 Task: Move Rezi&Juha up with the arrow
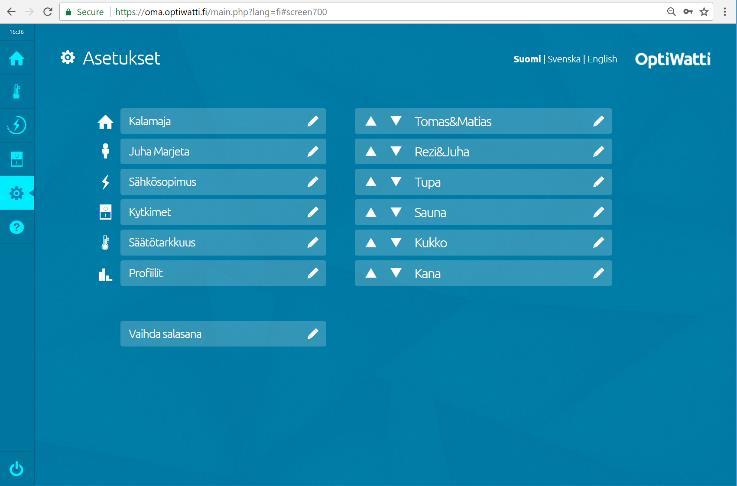click(x=371, y=151)
